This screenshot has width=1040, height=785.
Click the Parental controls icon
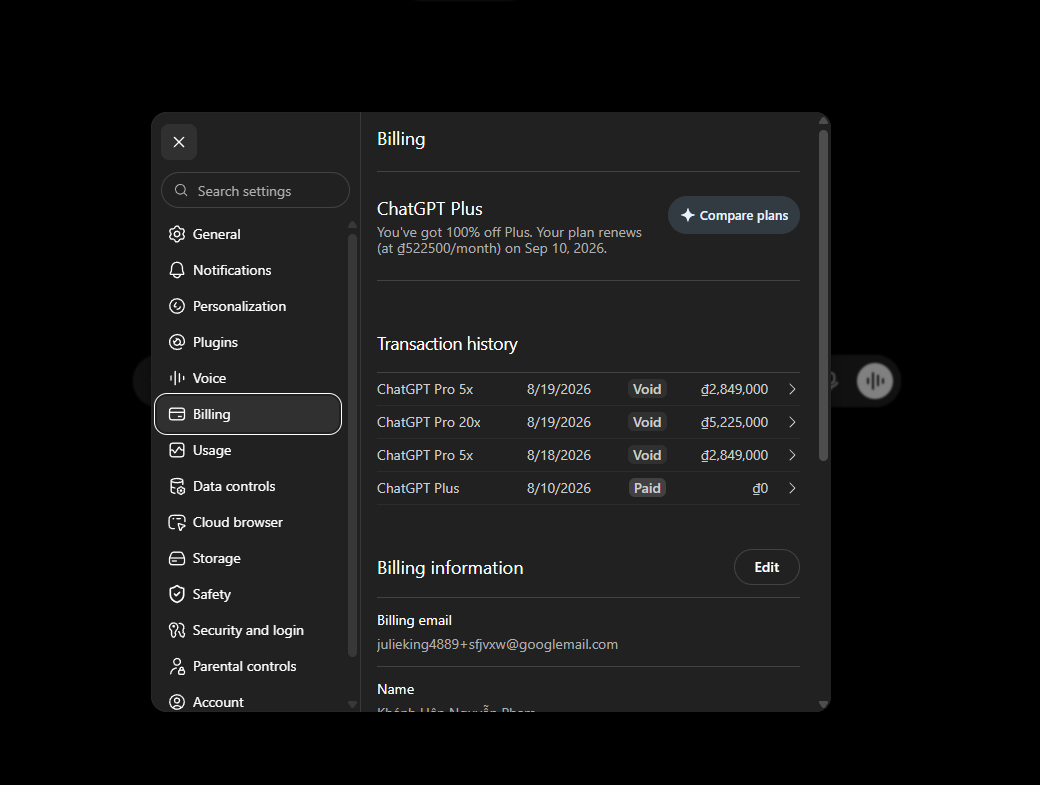(176, 666)
